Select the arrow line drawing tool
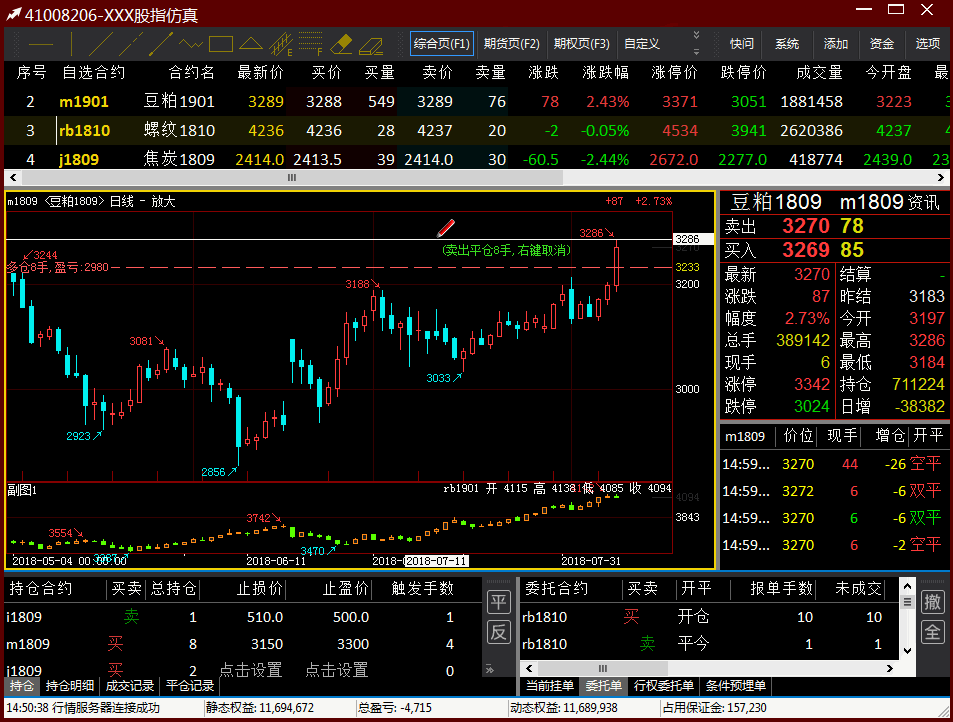 pos(160,44)
